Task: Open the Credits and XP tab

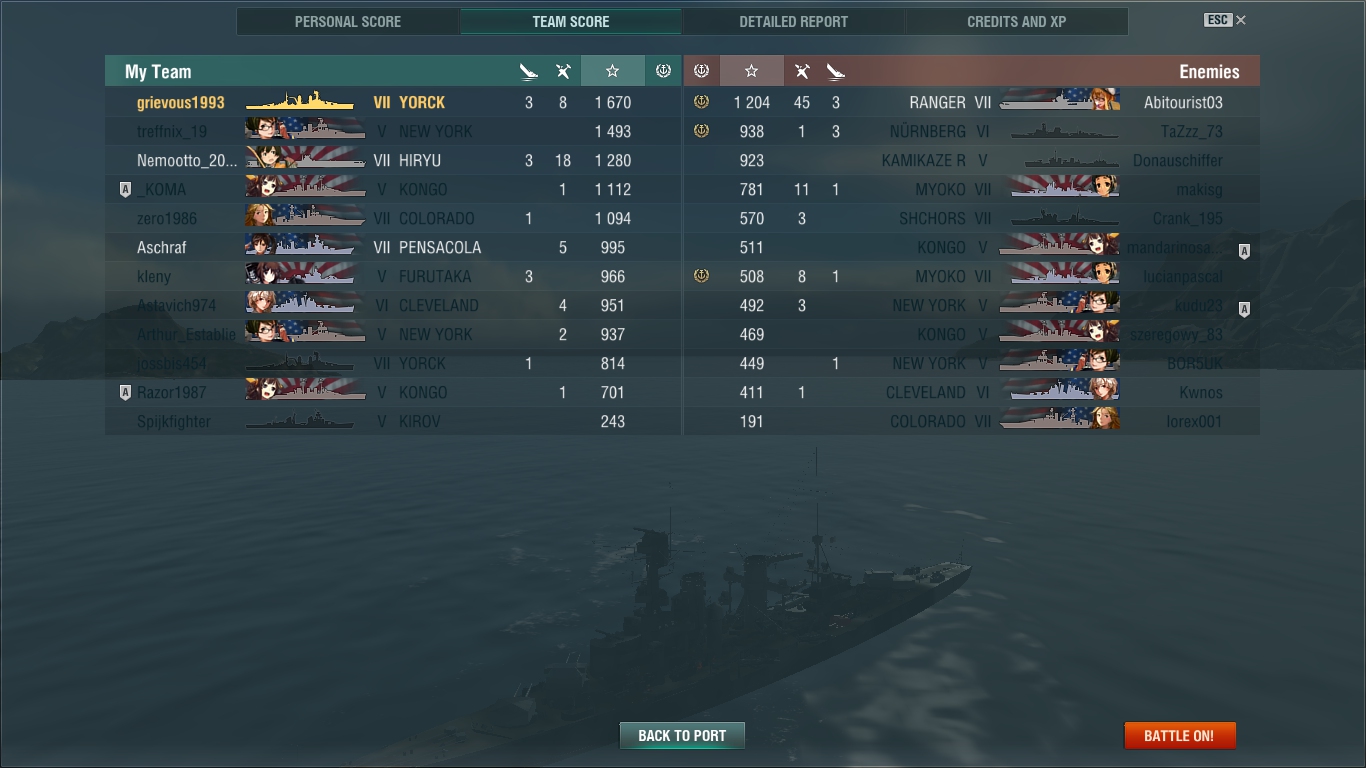Action: pos(1016,21)
